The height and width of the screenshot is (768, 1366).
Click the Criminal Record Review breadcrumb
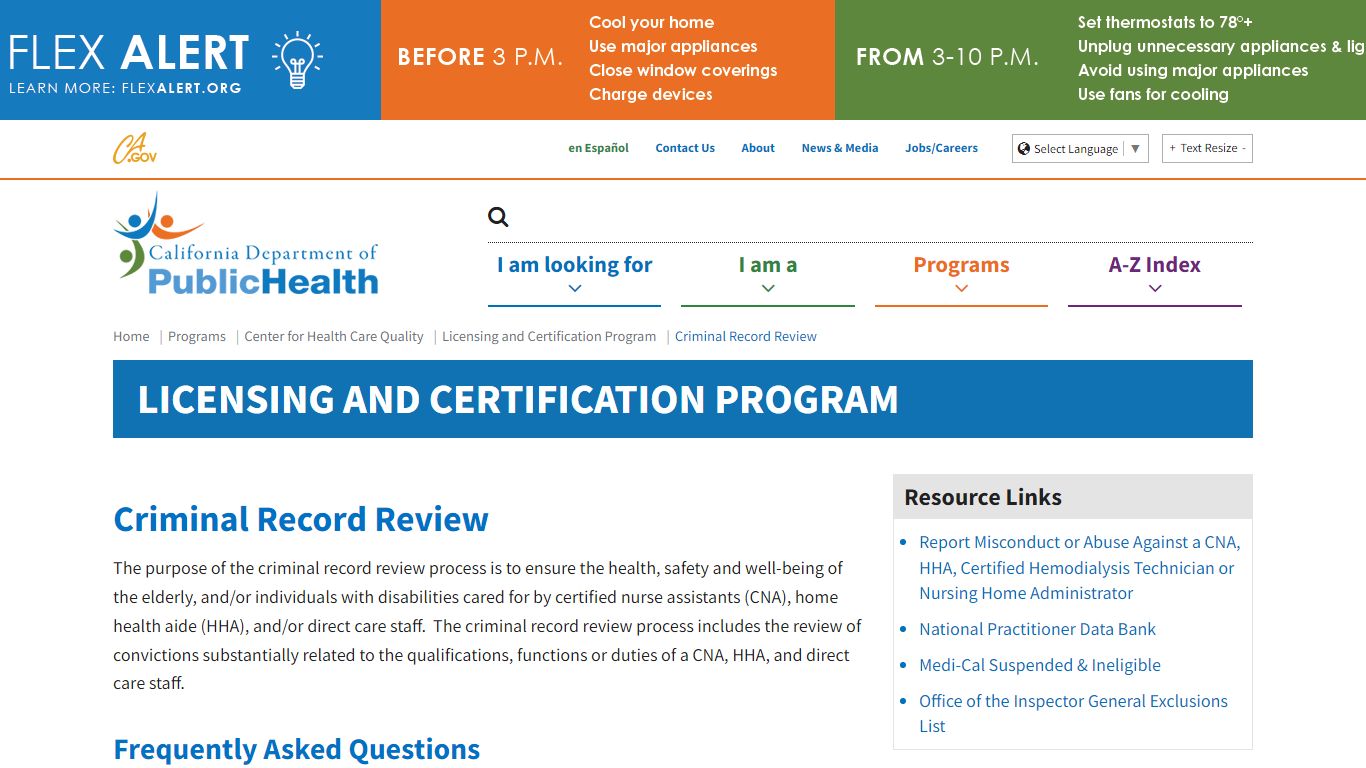tap(746, 336)
